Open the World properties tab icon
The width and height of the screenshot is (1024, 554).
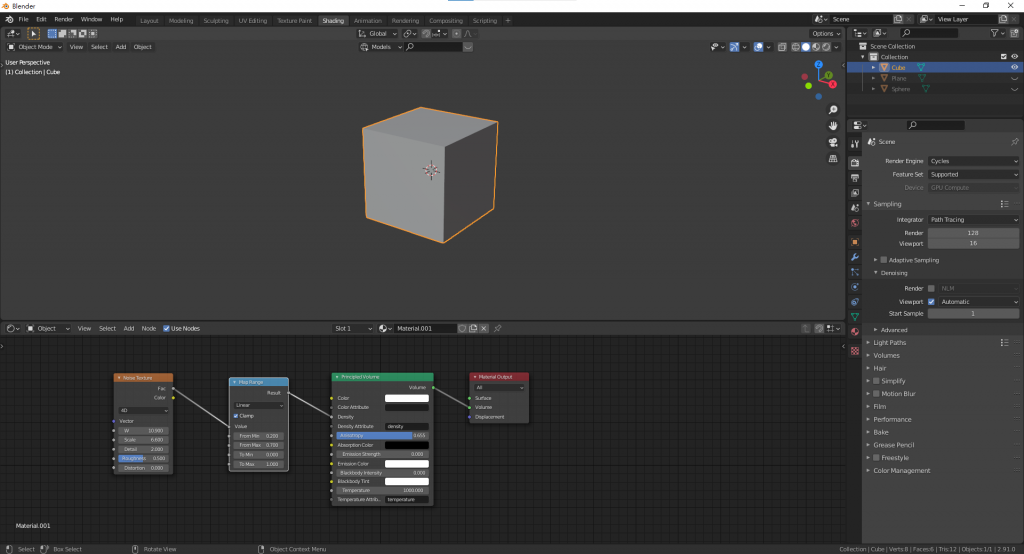pyautogui.click(x=855, y=223)
